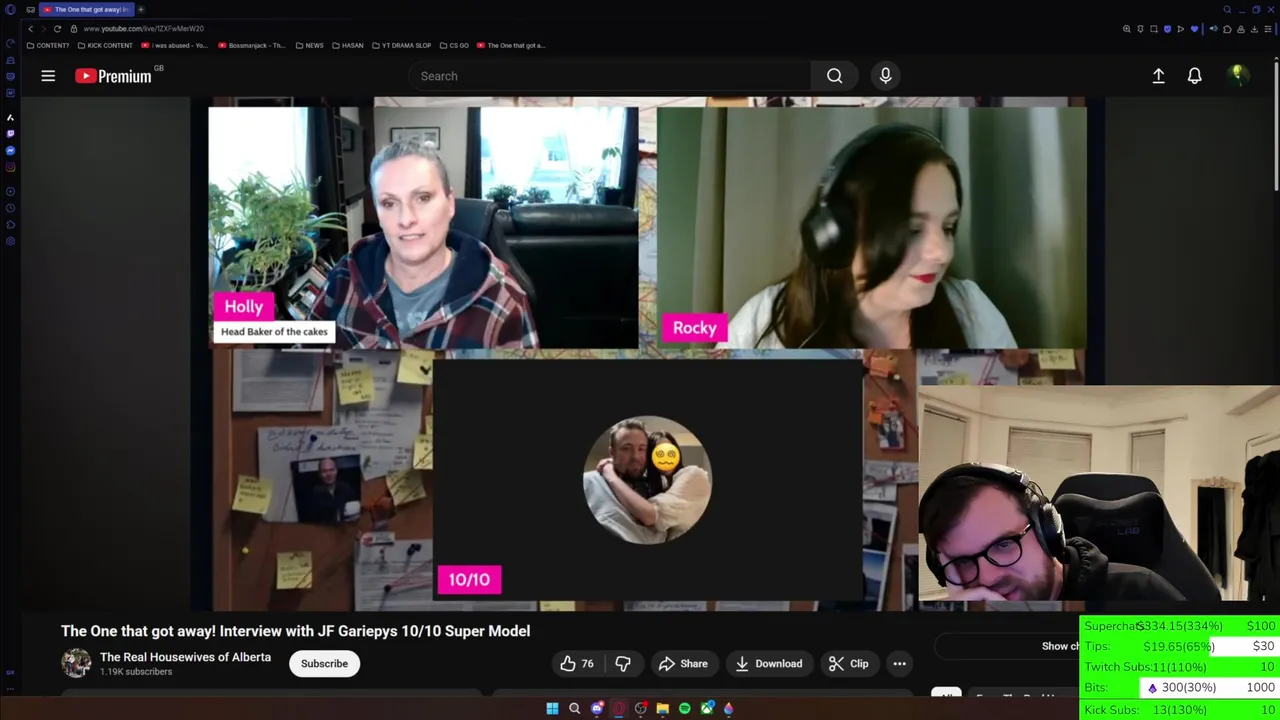
Task: Open Spotify from the taskbar
Action: [685, 708]
